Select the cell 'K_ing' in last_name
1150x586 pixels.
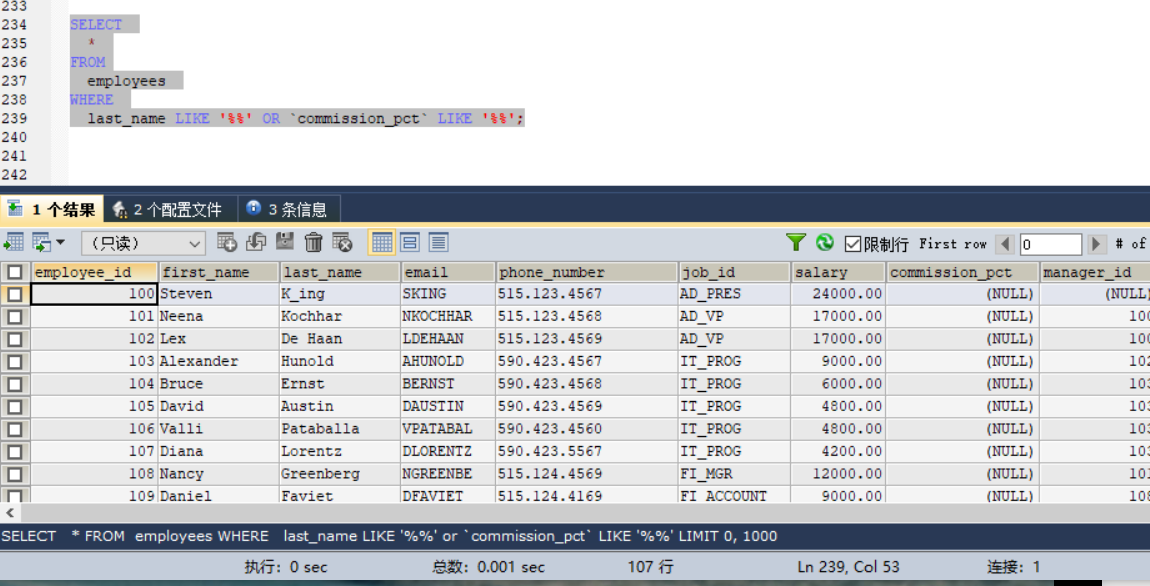340,294
